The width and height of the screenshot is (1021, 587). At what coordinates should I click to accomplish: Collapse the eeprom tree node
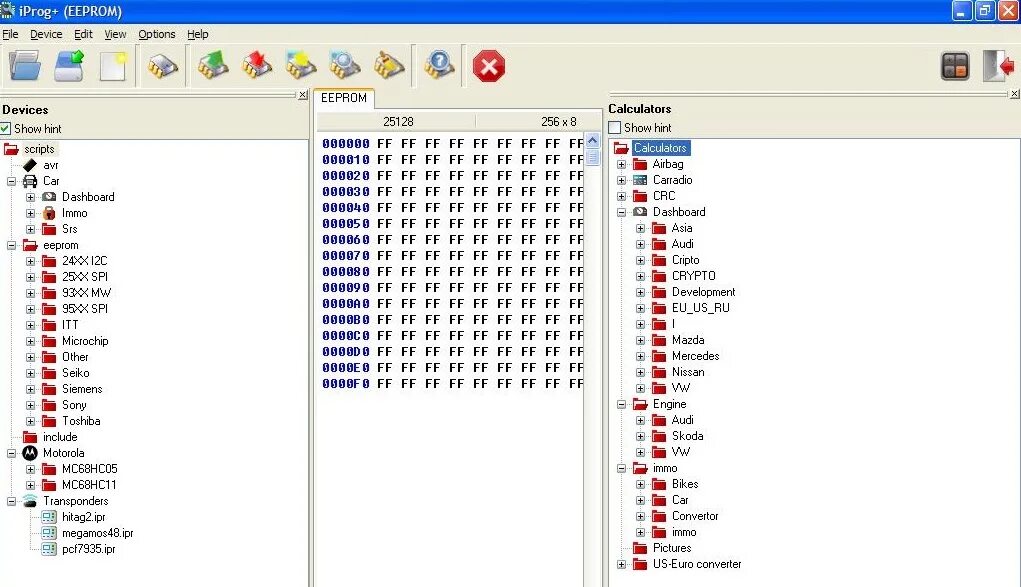(11, 246)
